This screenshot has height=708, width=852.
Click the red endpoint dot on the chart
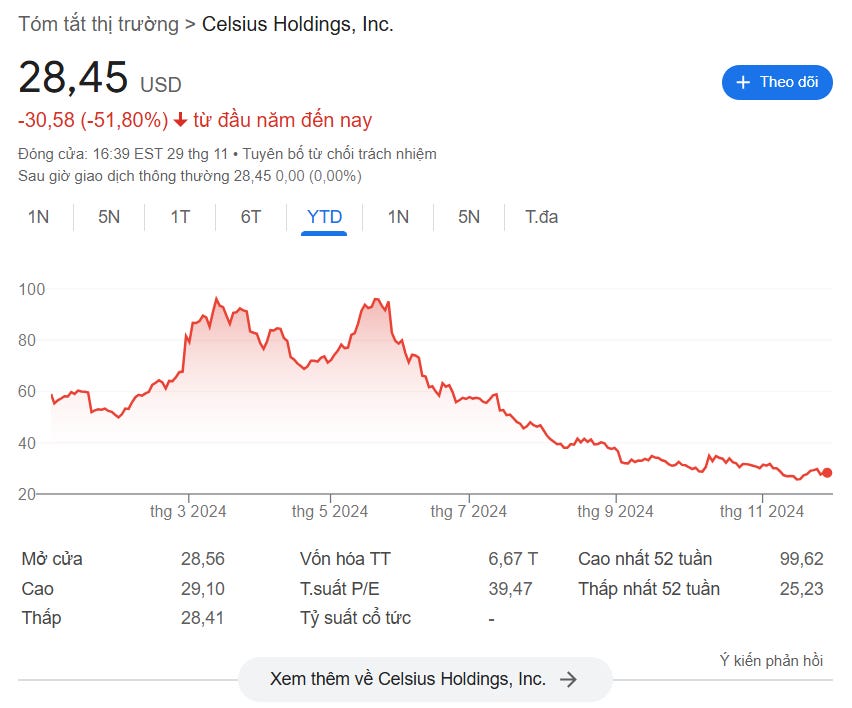tap(826, 473)
